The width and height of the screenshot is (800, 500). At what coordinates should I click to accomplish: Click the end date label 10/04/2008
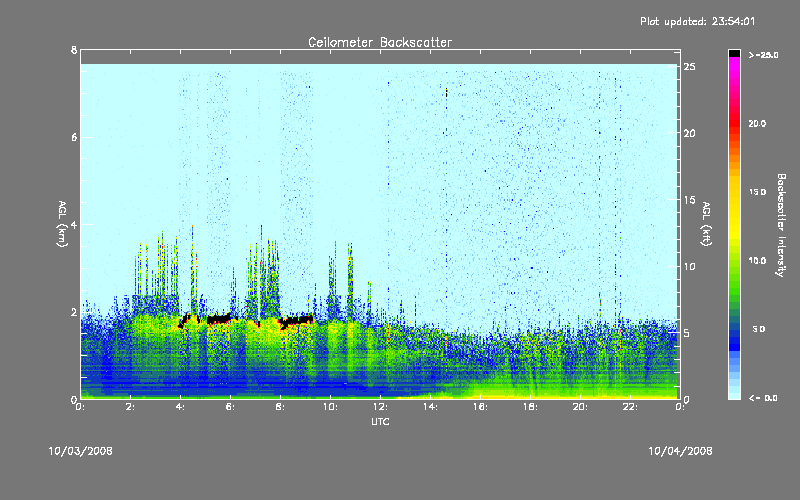680,451
